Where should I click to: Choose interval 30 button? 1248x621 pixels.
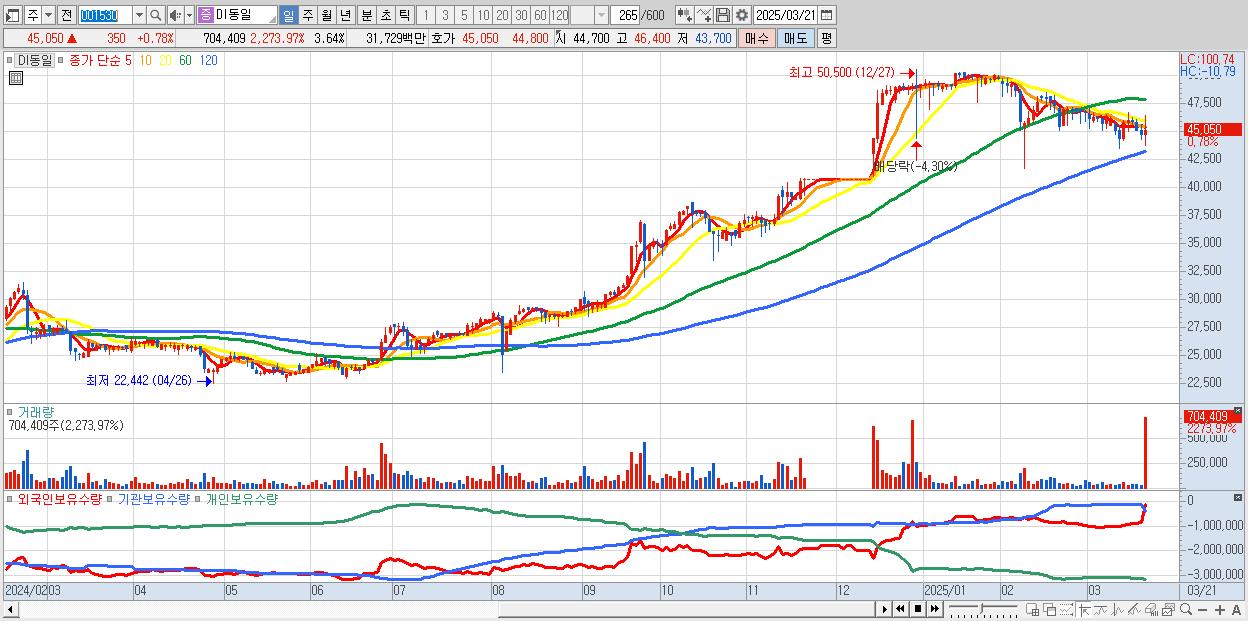[521, 15]
